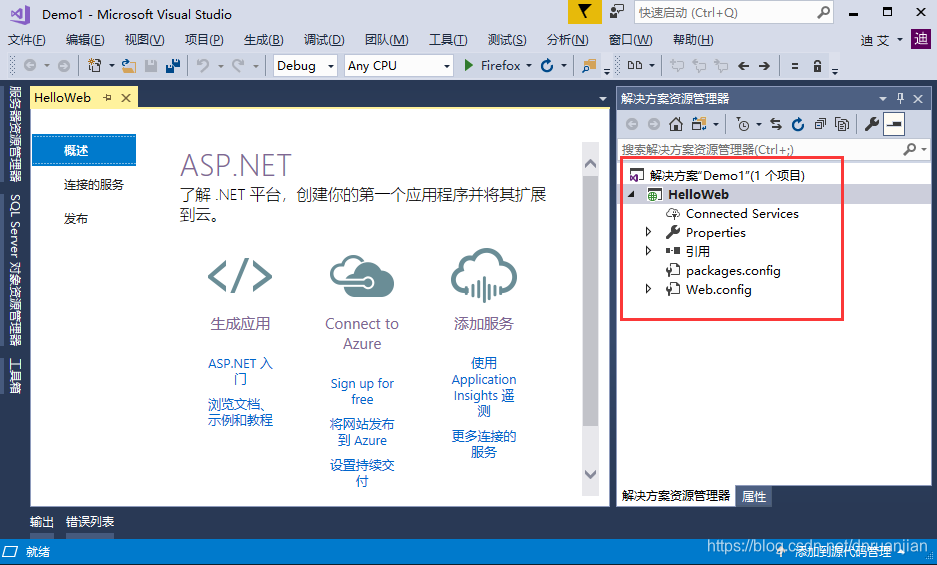937x565 pixels.
Task: Open the 调试(D) menu
Action: [324, 40]
